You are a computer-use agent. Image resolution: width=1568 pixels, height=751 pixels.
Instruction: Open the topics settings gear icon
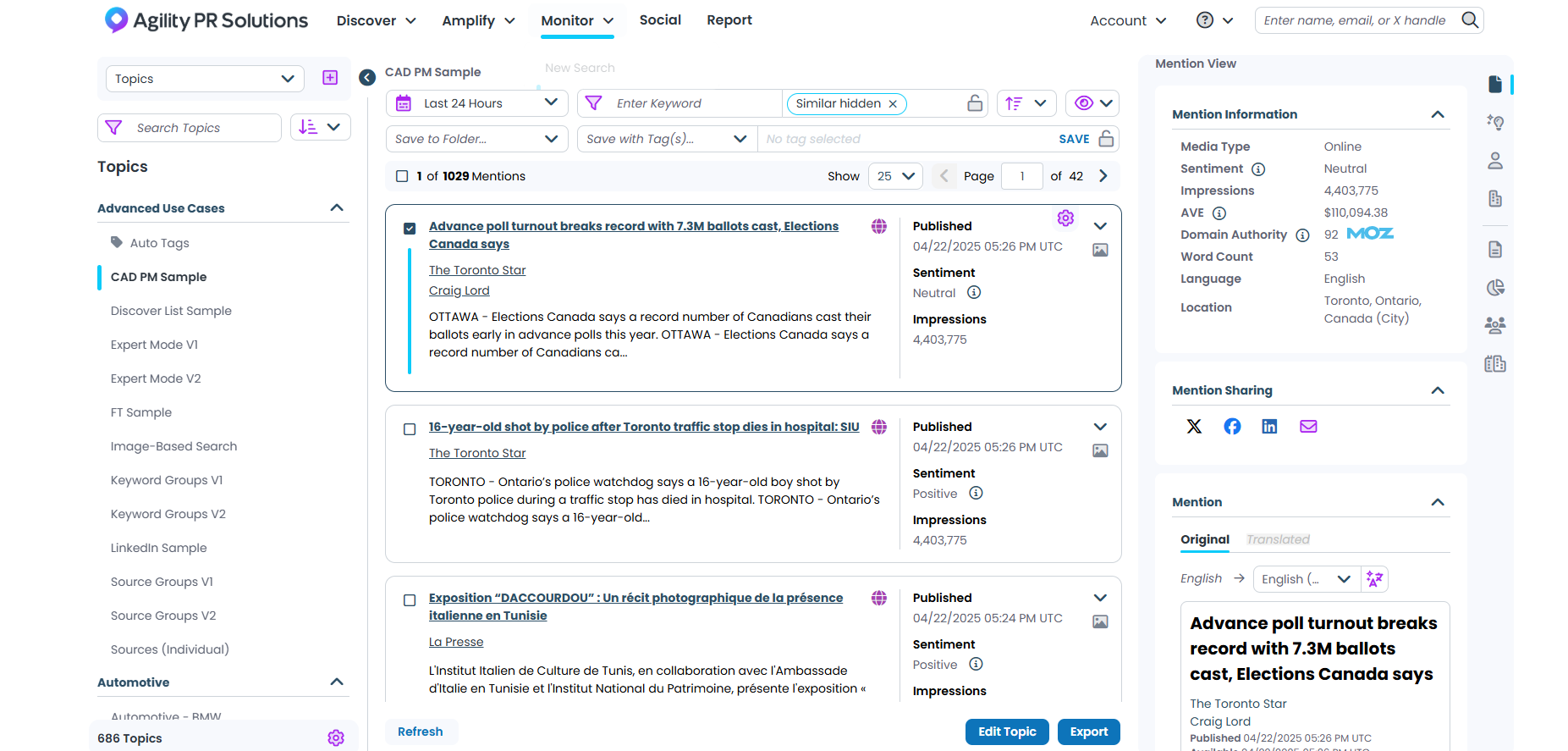pyautogui.click(x=336, y=738)
